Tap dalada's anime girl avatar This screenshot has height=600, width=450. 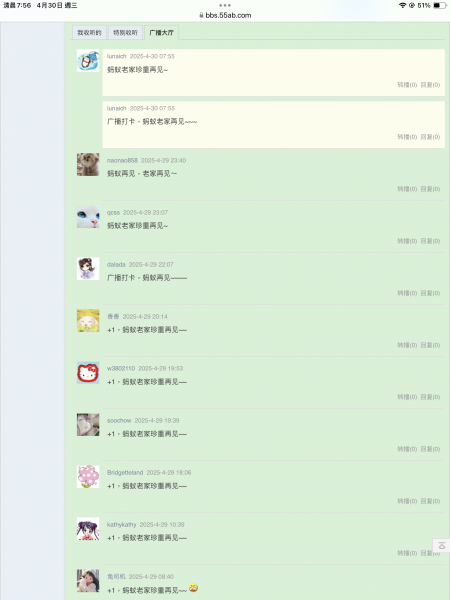88,269
